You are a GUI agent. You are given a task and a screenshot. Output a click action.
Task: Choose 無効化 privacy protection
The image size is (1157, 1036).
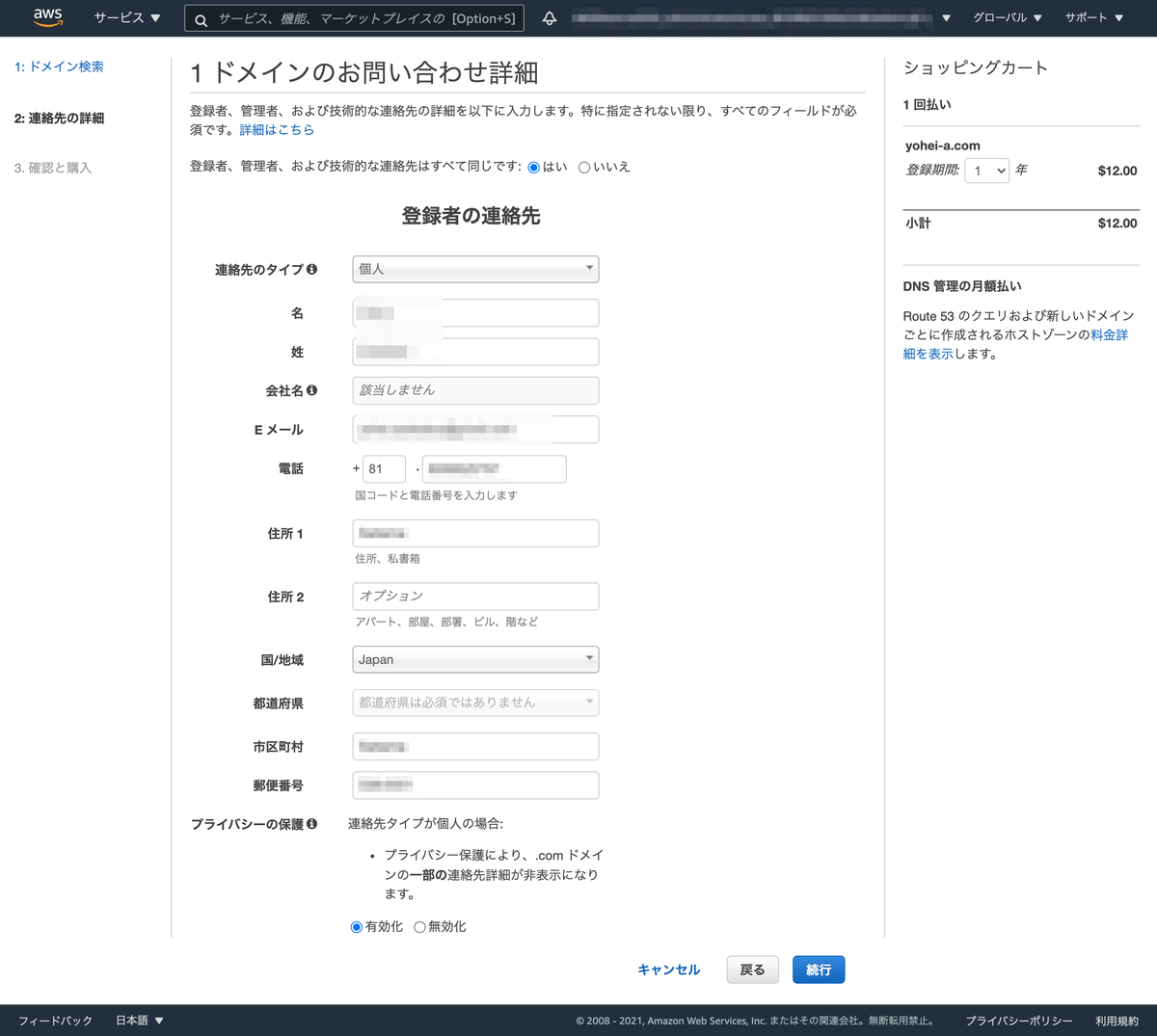[x=419, y=927]
